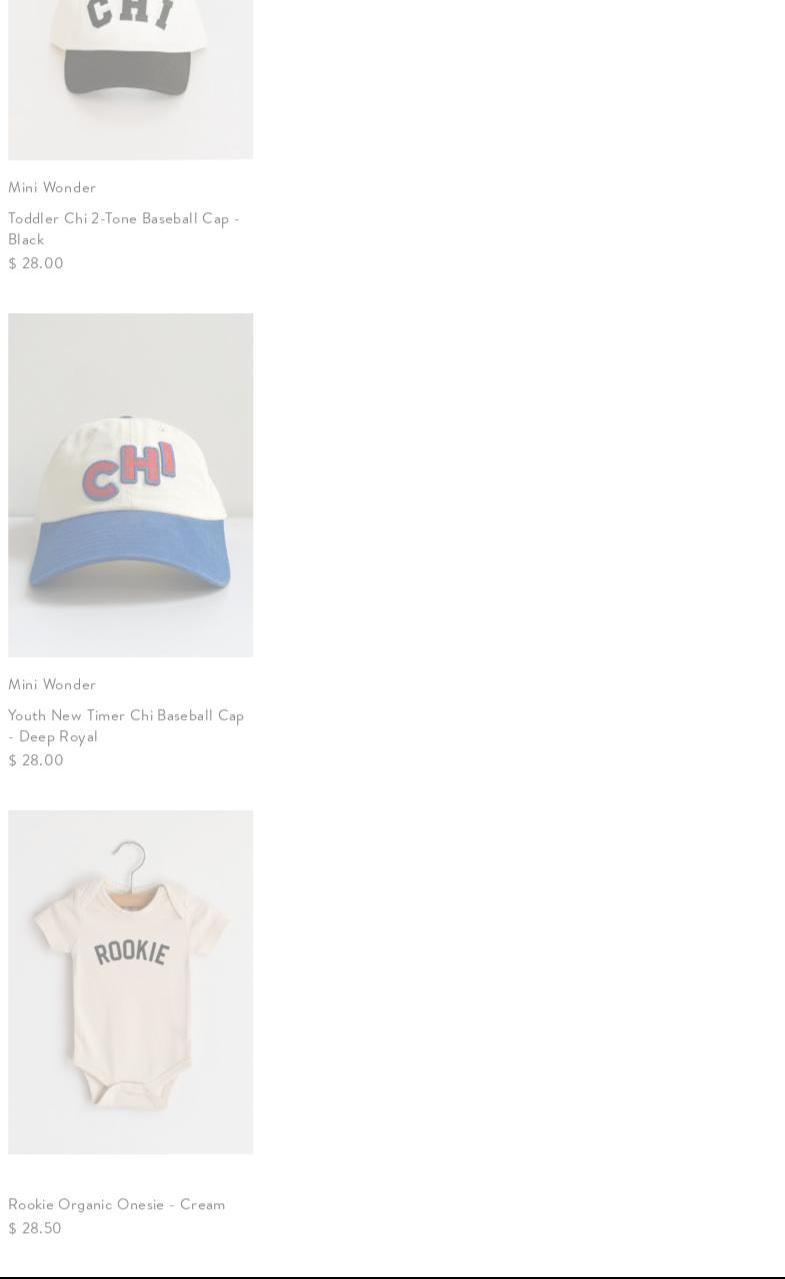Open the Toddler Chi 2-Tone Baseball Cap title link
785x1279 pixels.
coord(124,228)
